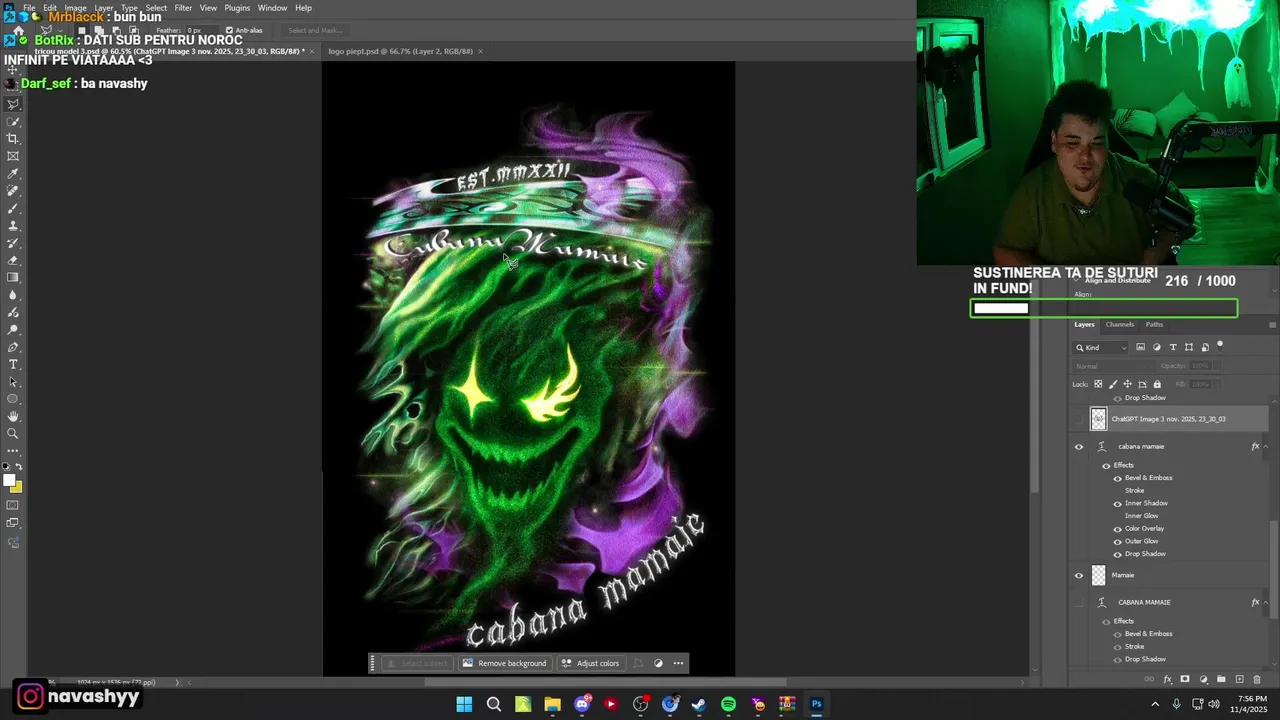Hide Color Overlay effect eye
The width and height of the screenshot is (1280, 720).
tap(1118, 529)
